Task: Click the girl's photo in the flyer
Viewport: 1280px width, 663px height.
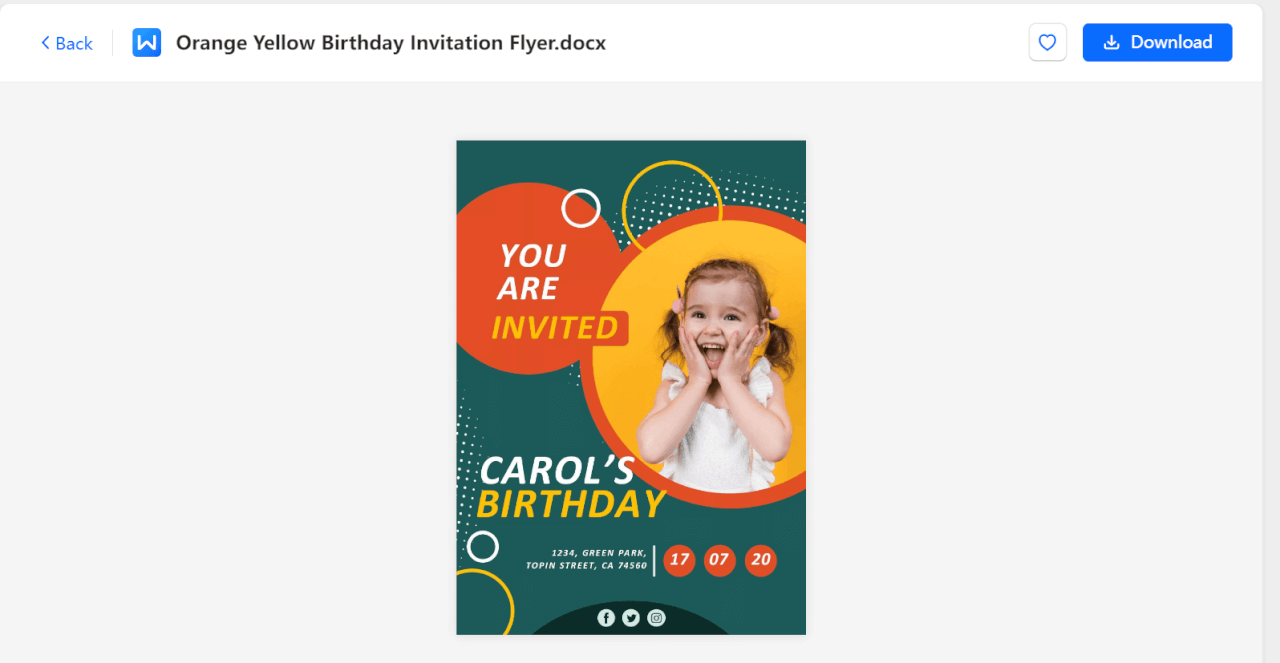Action: coord(718,370)
